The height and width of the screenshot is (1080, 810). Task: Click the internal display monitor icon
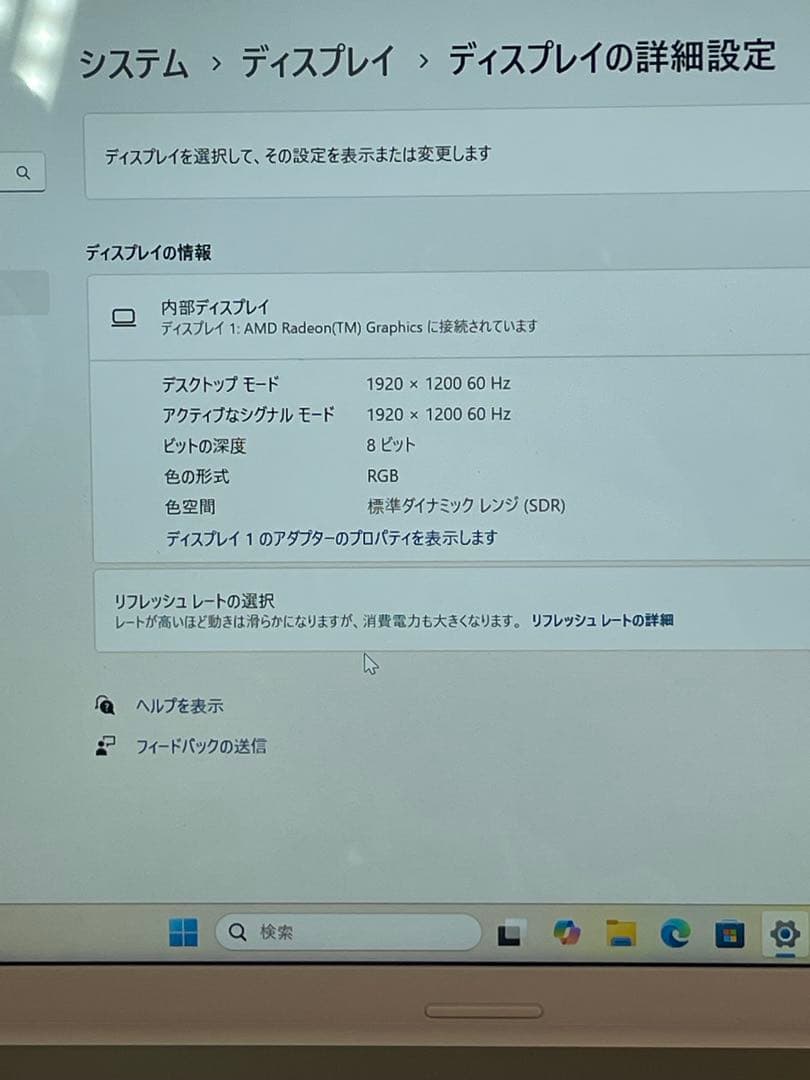click(x=124, y=314)
